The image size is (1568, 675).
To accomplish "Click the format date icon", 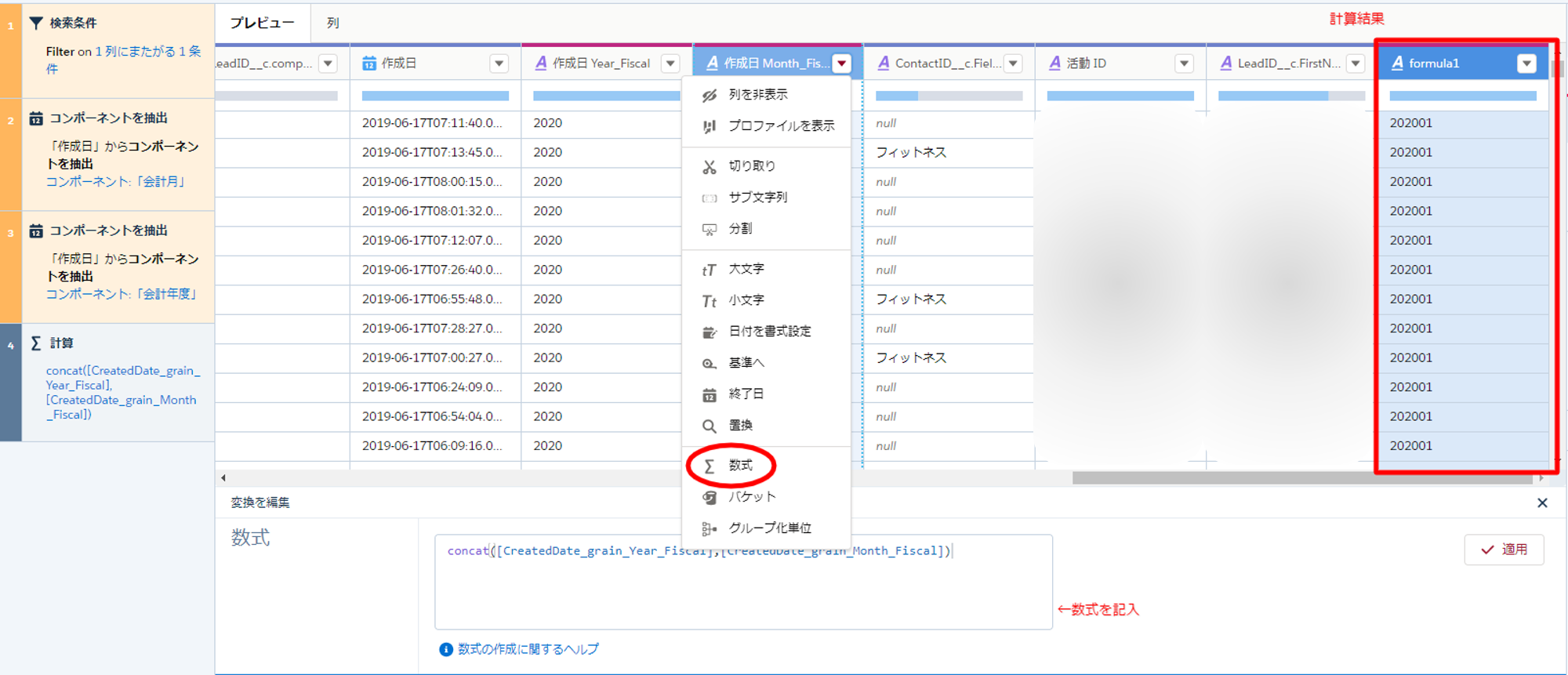I will 709,332.
